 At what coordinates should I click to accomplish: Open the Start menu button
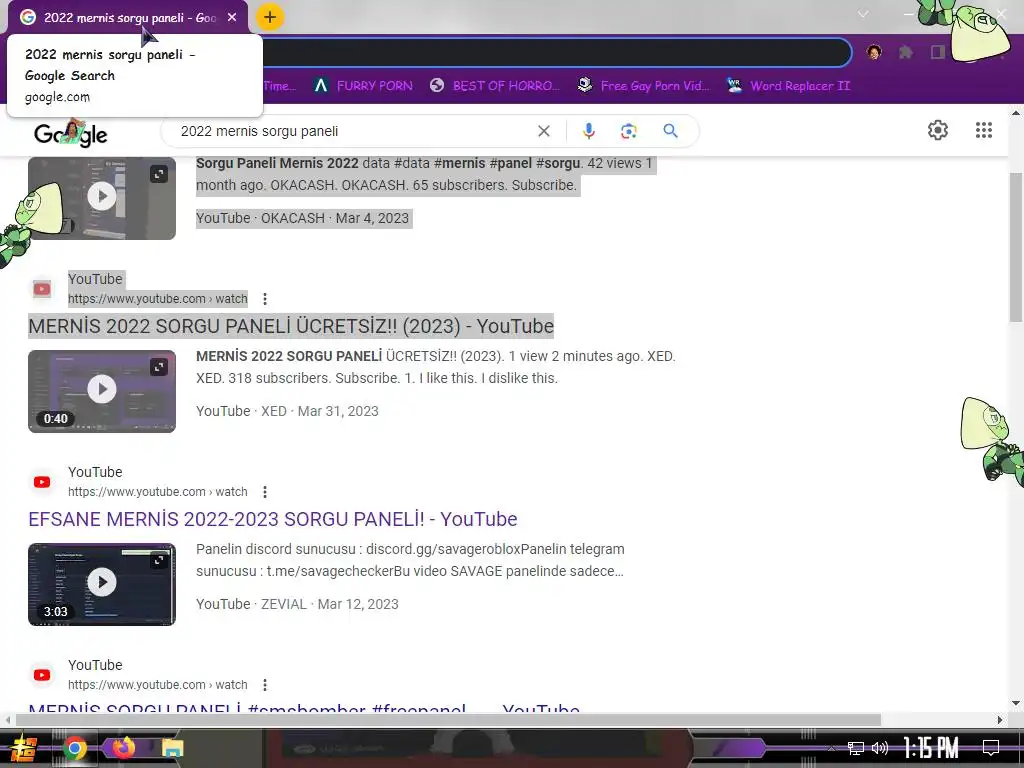pyautogui.click(x=24, y=748)
